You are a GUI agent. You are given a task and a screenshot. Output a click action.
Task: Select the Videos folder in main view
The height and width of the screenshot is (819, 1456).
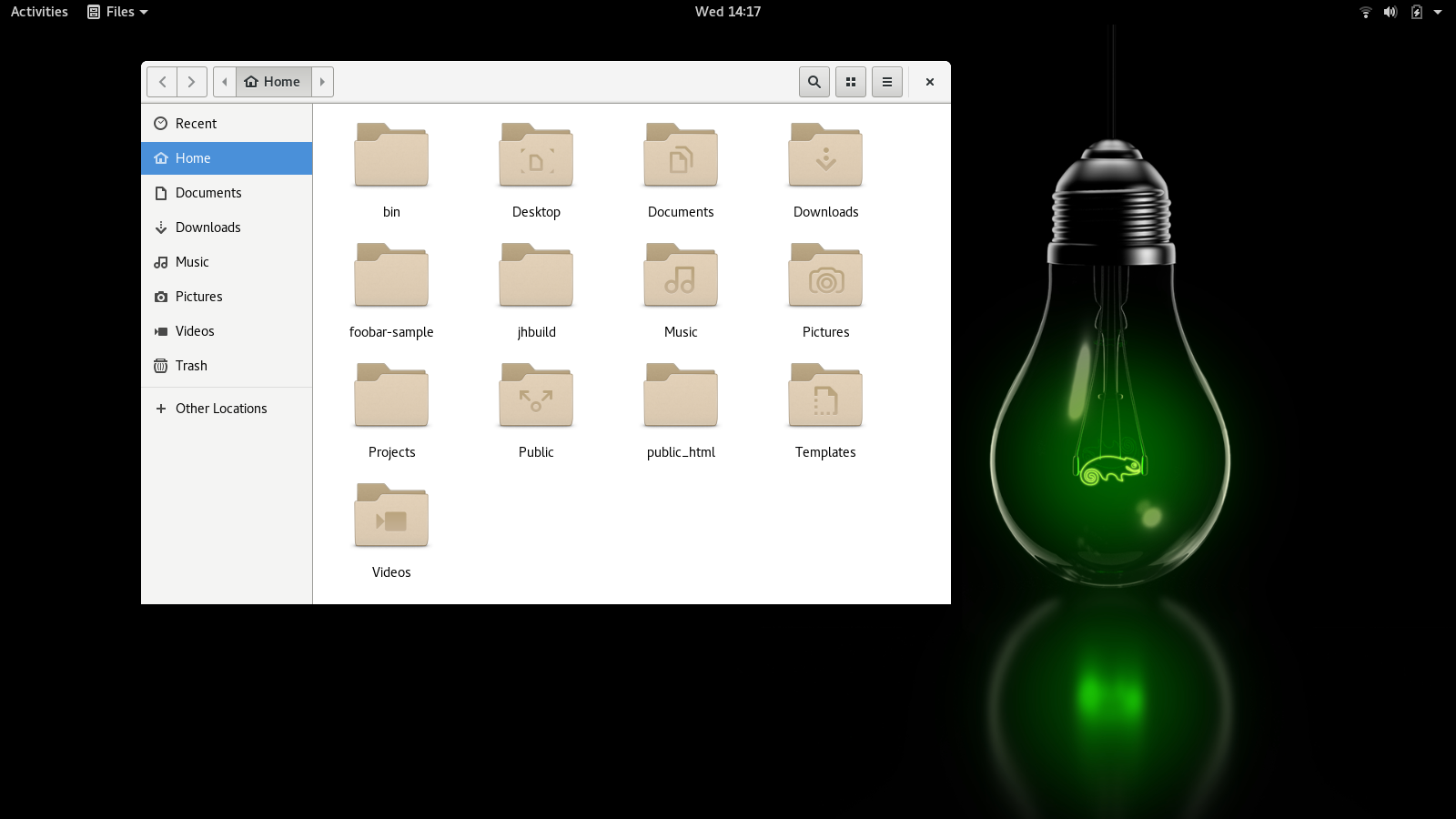pyautogui.click(x=391, y=516)
